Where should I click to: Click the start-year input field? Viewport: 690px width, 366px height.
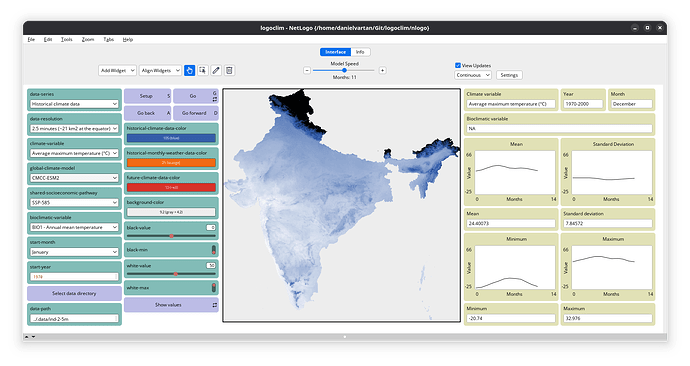pyautogui.click(x=74, y=277)
